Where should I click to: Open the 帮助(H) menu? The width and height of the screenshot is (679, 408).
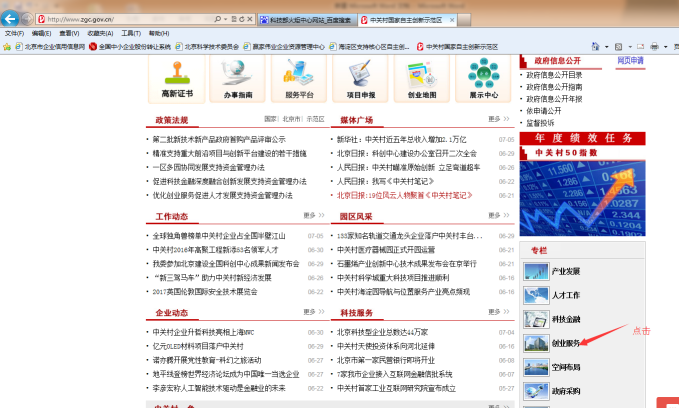click(x=159, y=33)
